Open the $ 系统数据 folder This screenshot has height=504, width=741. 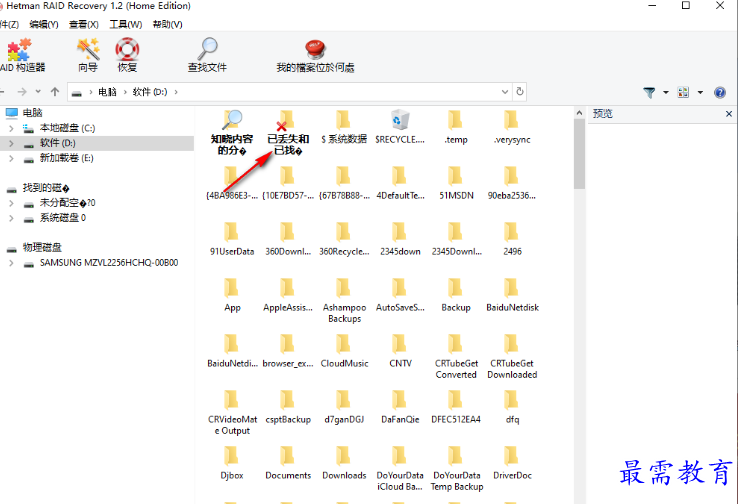point(344,127)
